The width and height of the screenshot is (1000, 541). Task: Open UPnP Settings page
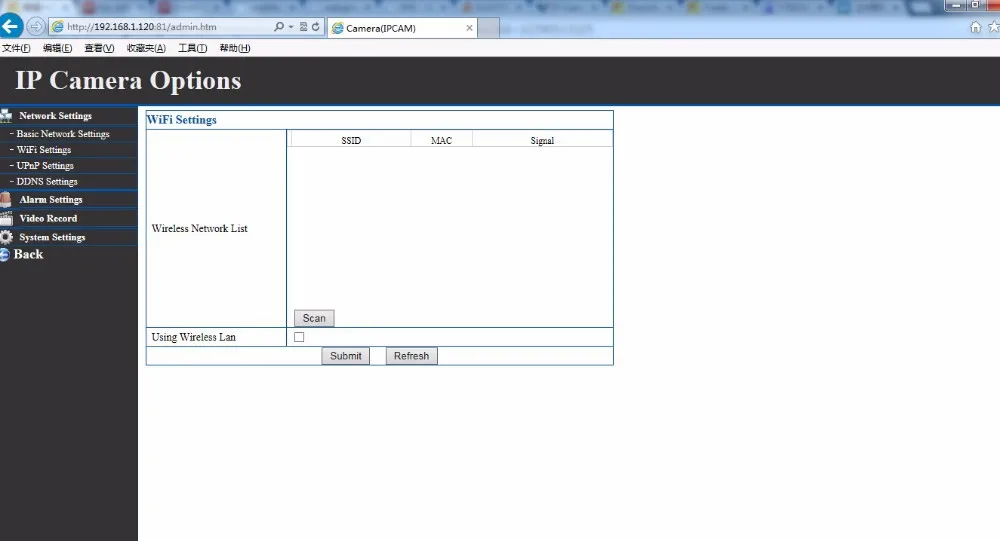[x=45, y=166]
